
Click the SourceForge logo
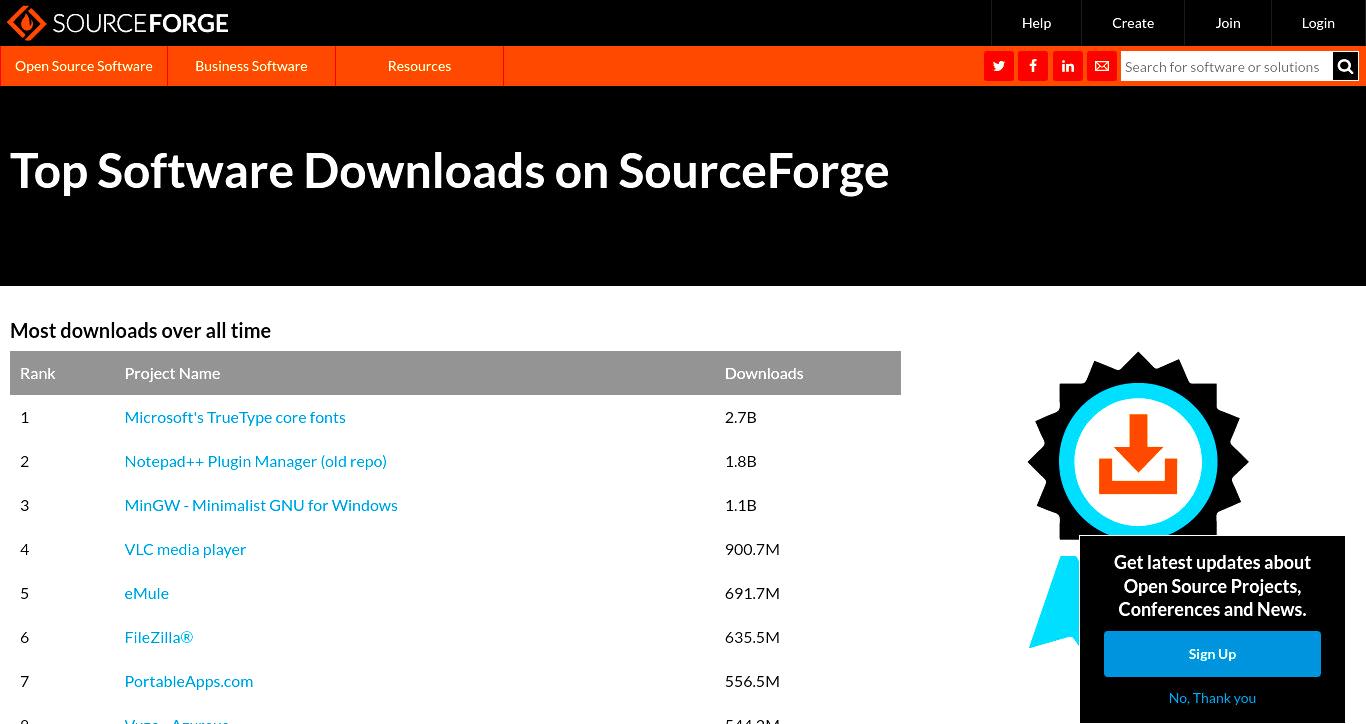(118, 23)
